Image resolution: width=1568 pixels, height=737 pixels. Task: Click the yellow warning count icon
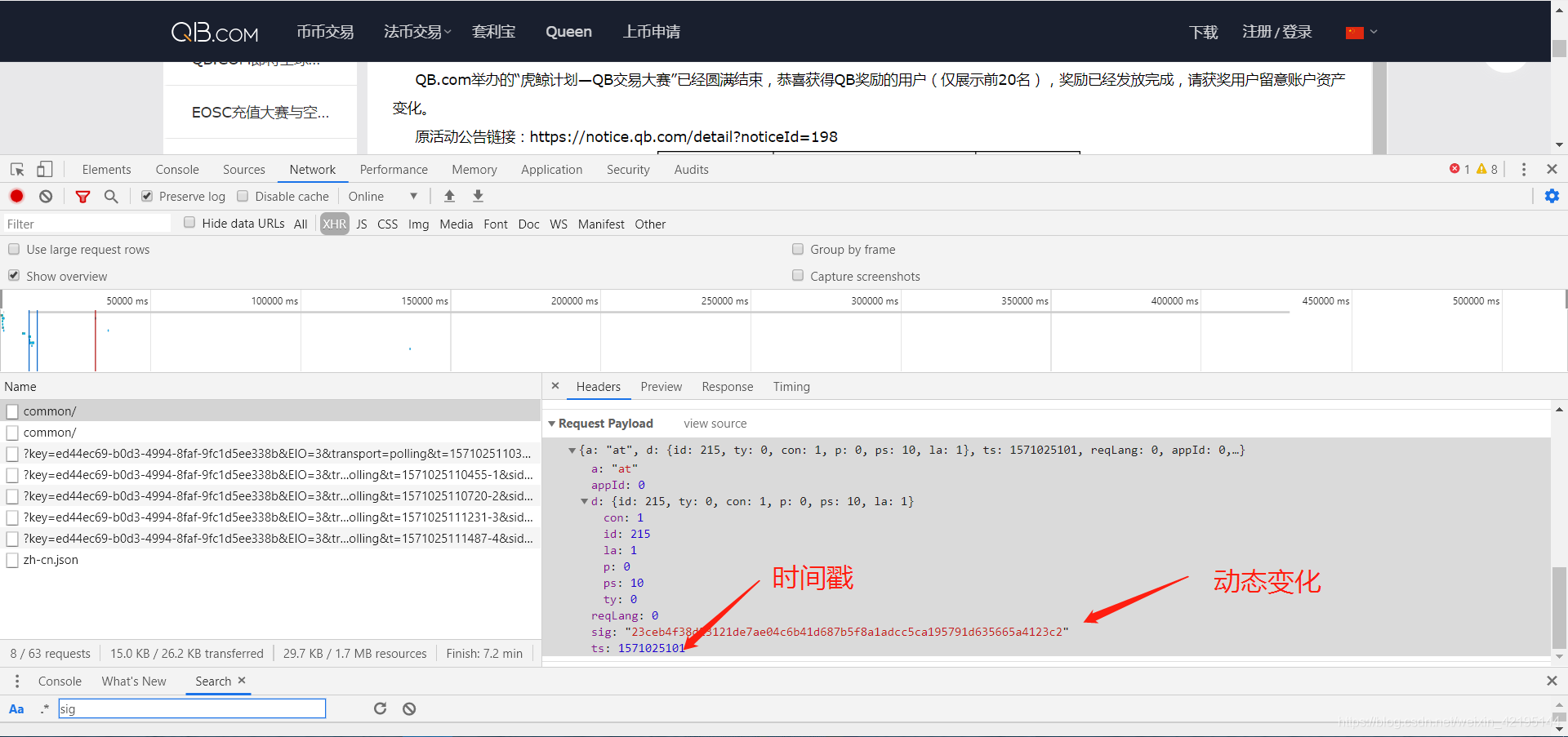click(x=1481, y=169)
